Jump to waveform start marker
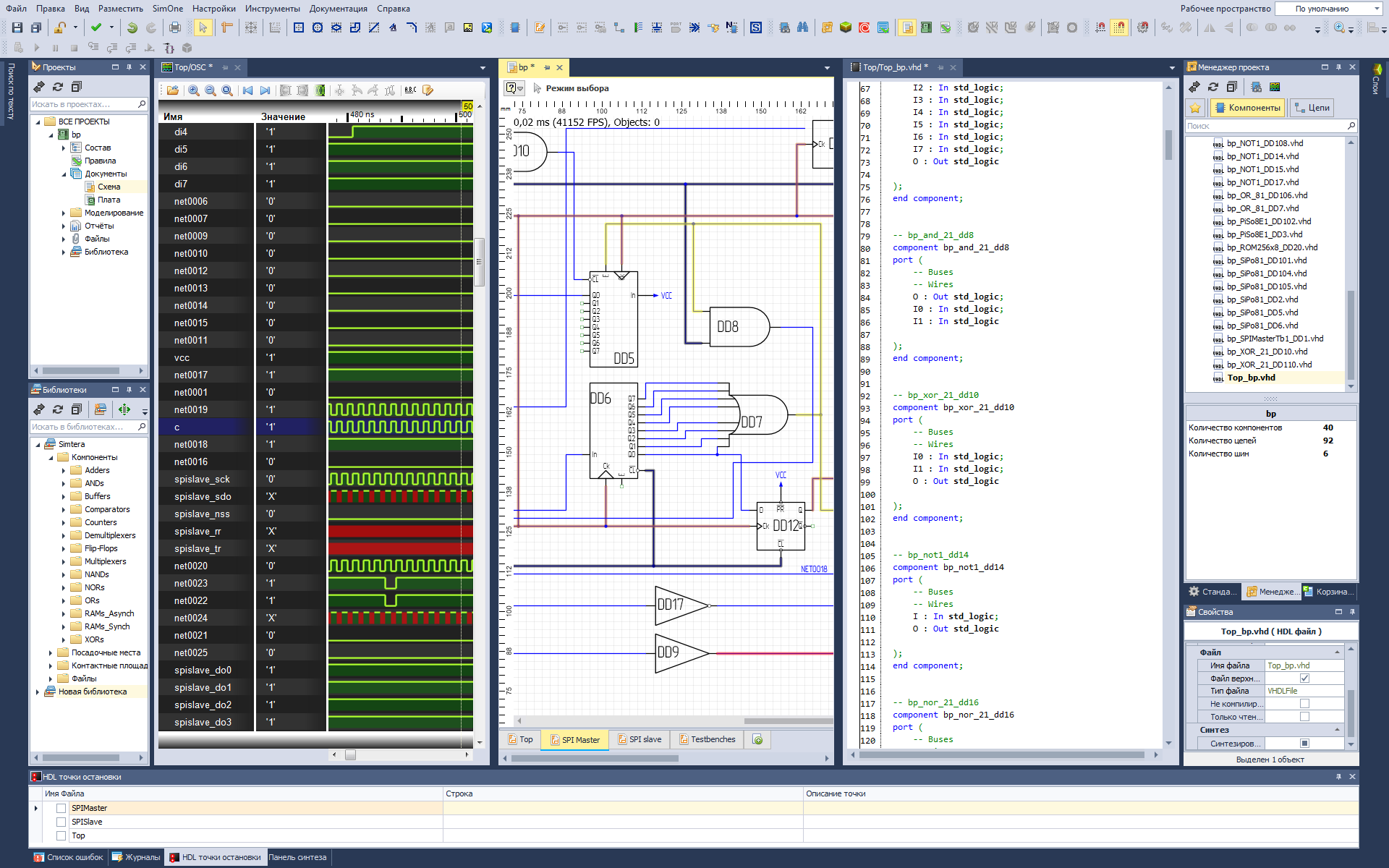The image size is (1389, 868). coord(247,90)
